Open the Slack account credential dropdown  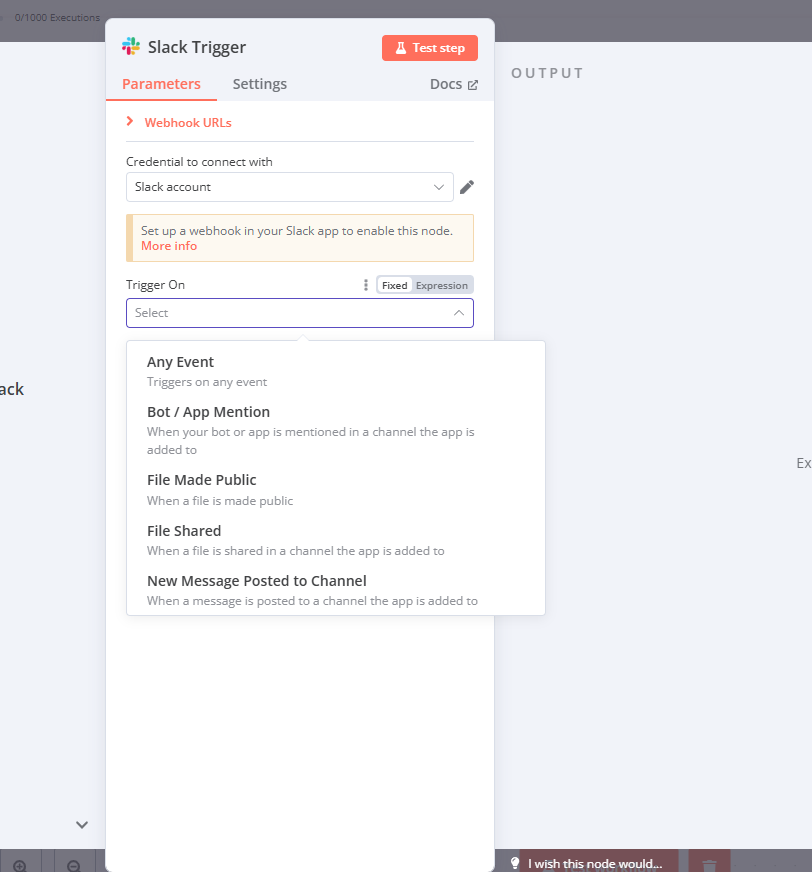tap(289, 187)
